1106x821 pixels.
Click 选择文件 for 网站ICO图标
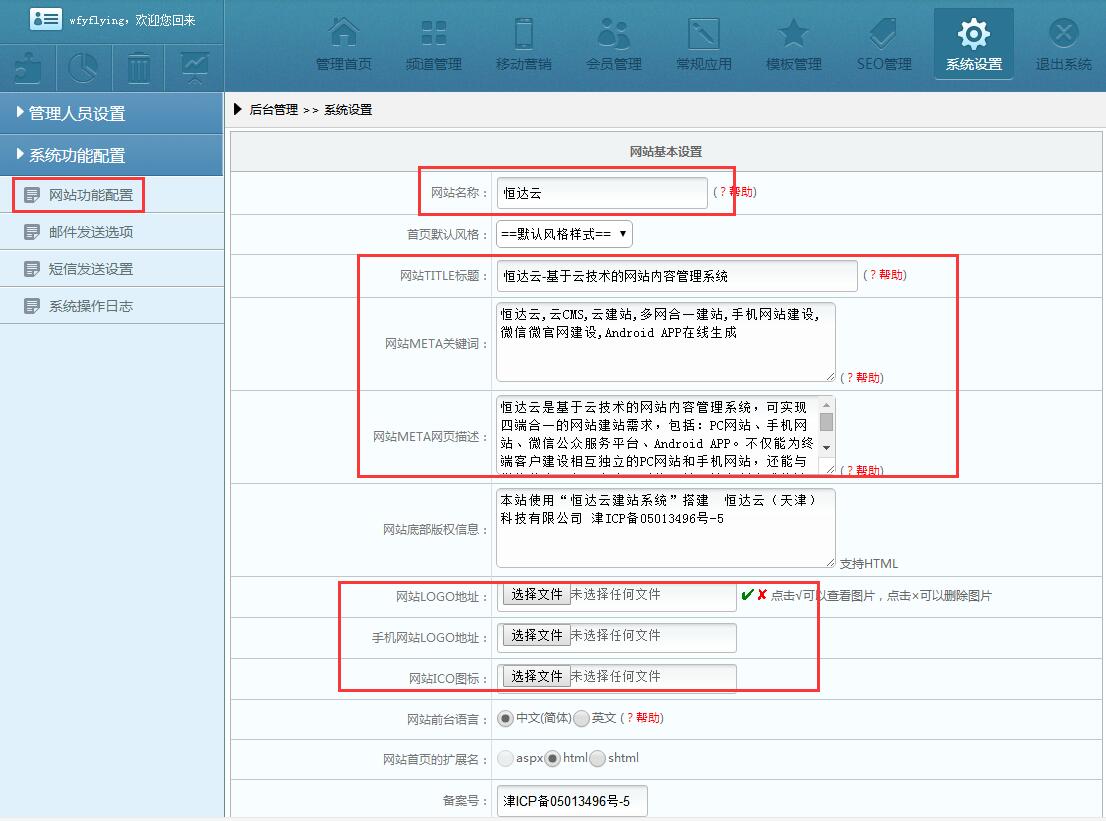point(537,677)
